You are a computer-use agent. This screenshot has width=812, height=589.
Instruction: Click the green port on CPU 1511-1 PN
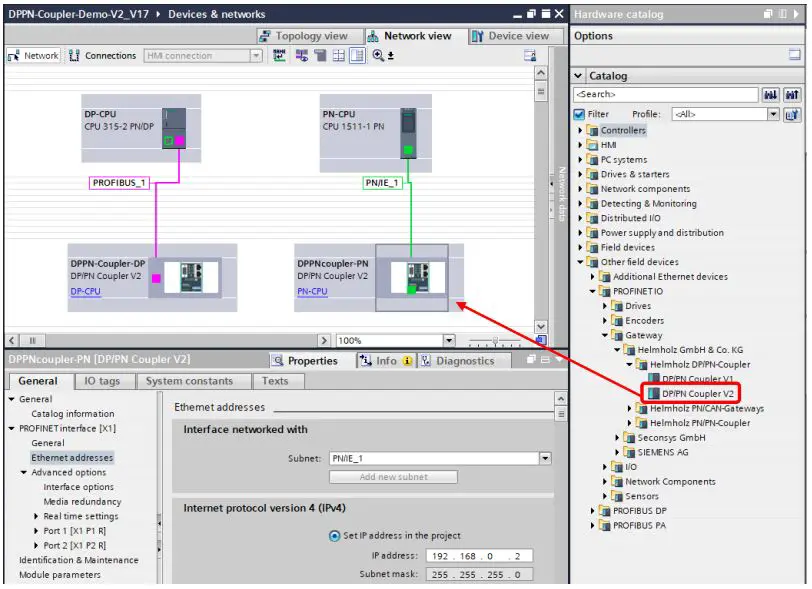pyautogui.click(x=409, y=150)
